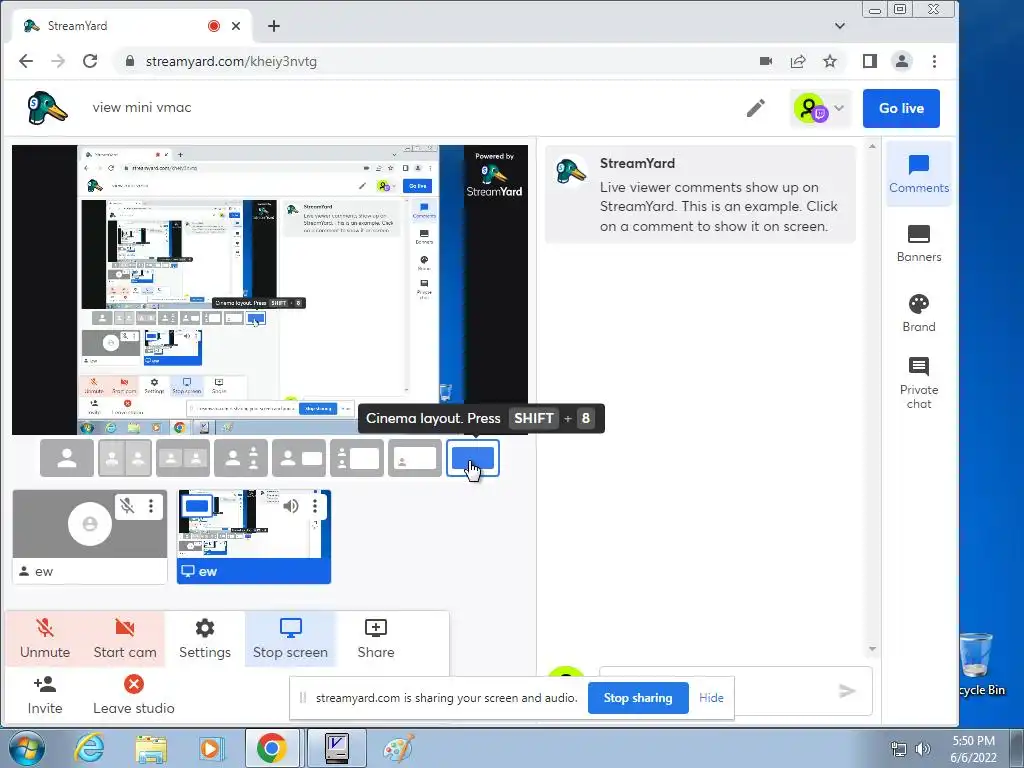
Task: Select the Cinema layout button
Action: point(473,458)
